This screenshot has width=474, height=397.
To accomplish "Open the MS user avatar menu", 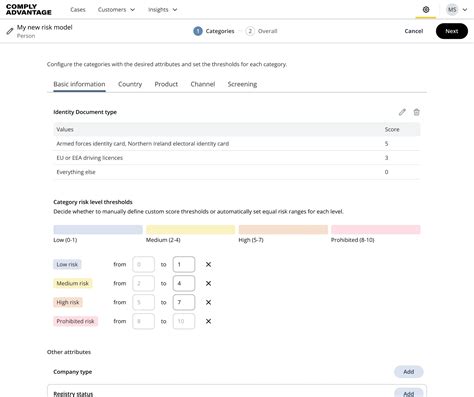I will (457, 10).
